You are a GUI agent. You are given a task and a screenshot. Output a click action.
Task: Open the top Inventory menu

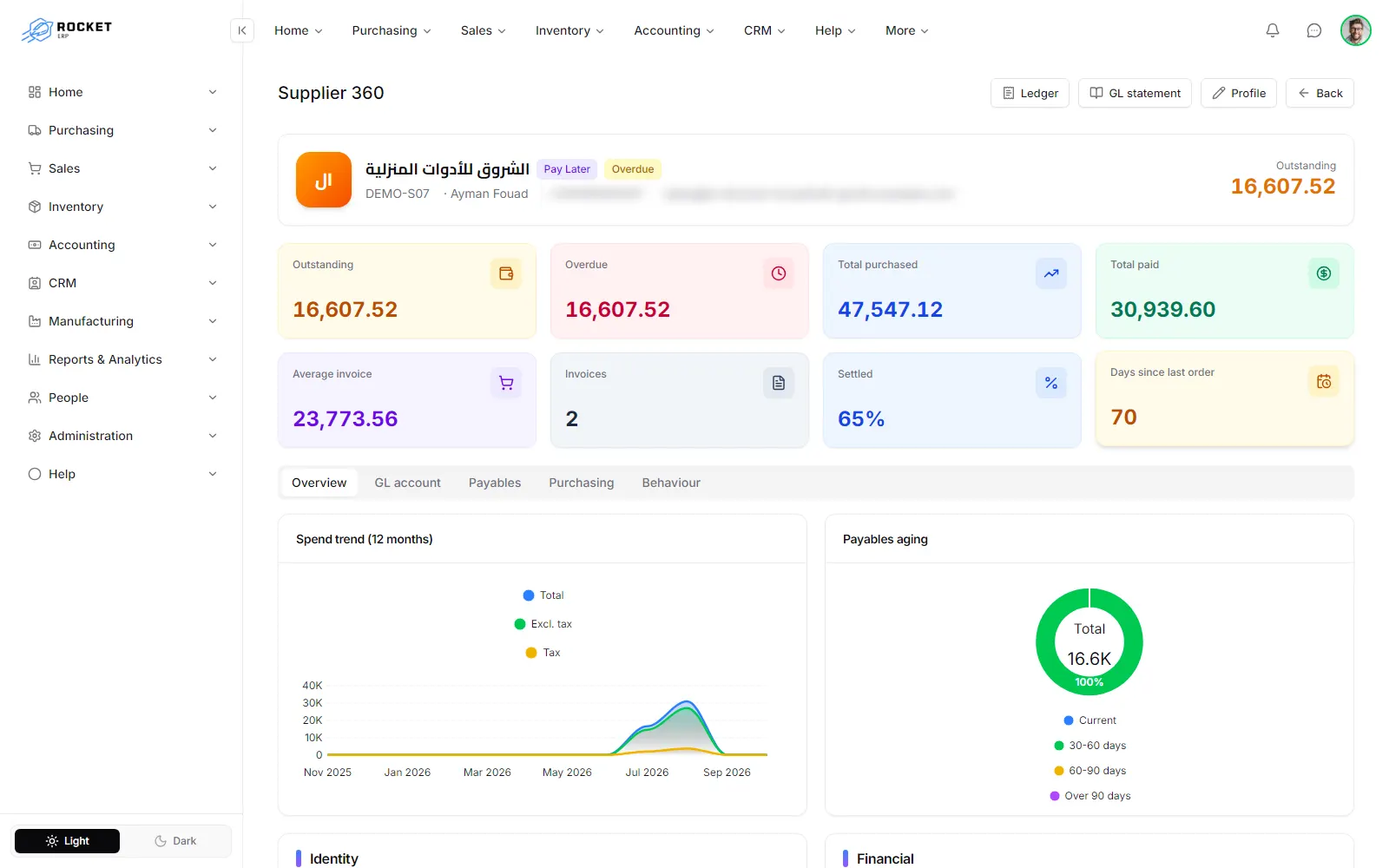(x=569, y=30)
